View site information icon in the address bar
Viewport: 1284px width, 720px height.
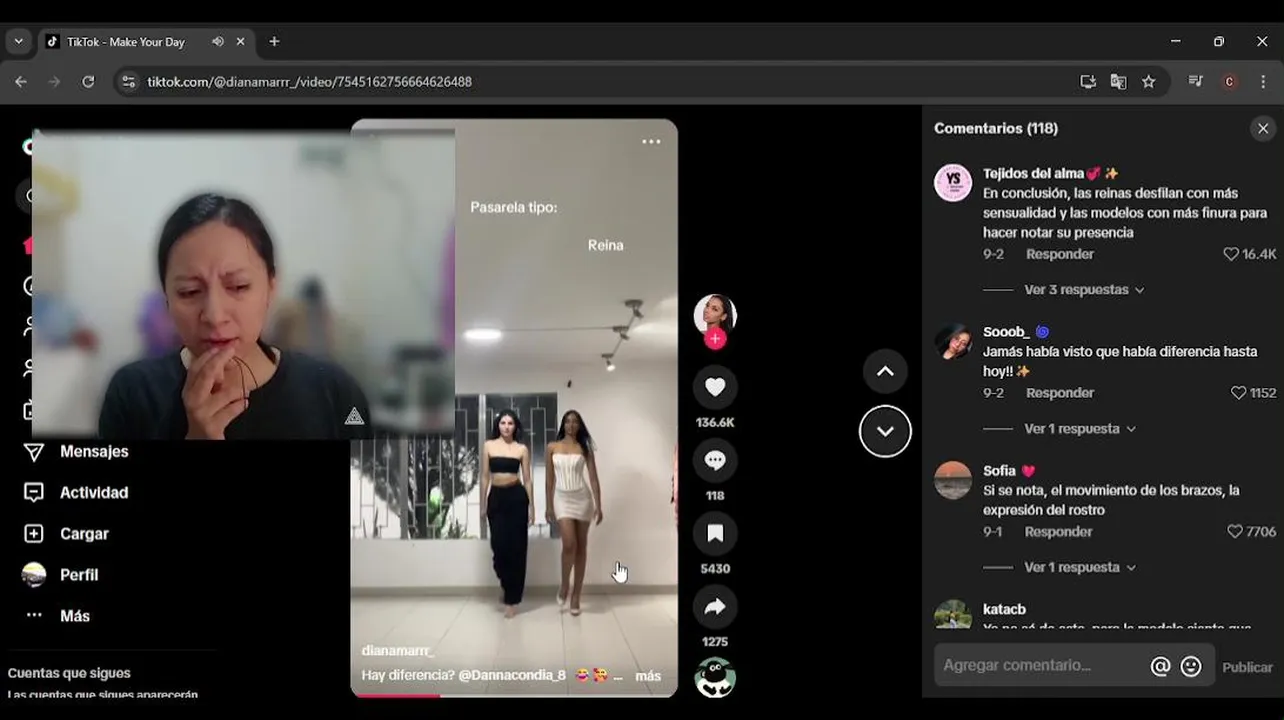[128, 82]
